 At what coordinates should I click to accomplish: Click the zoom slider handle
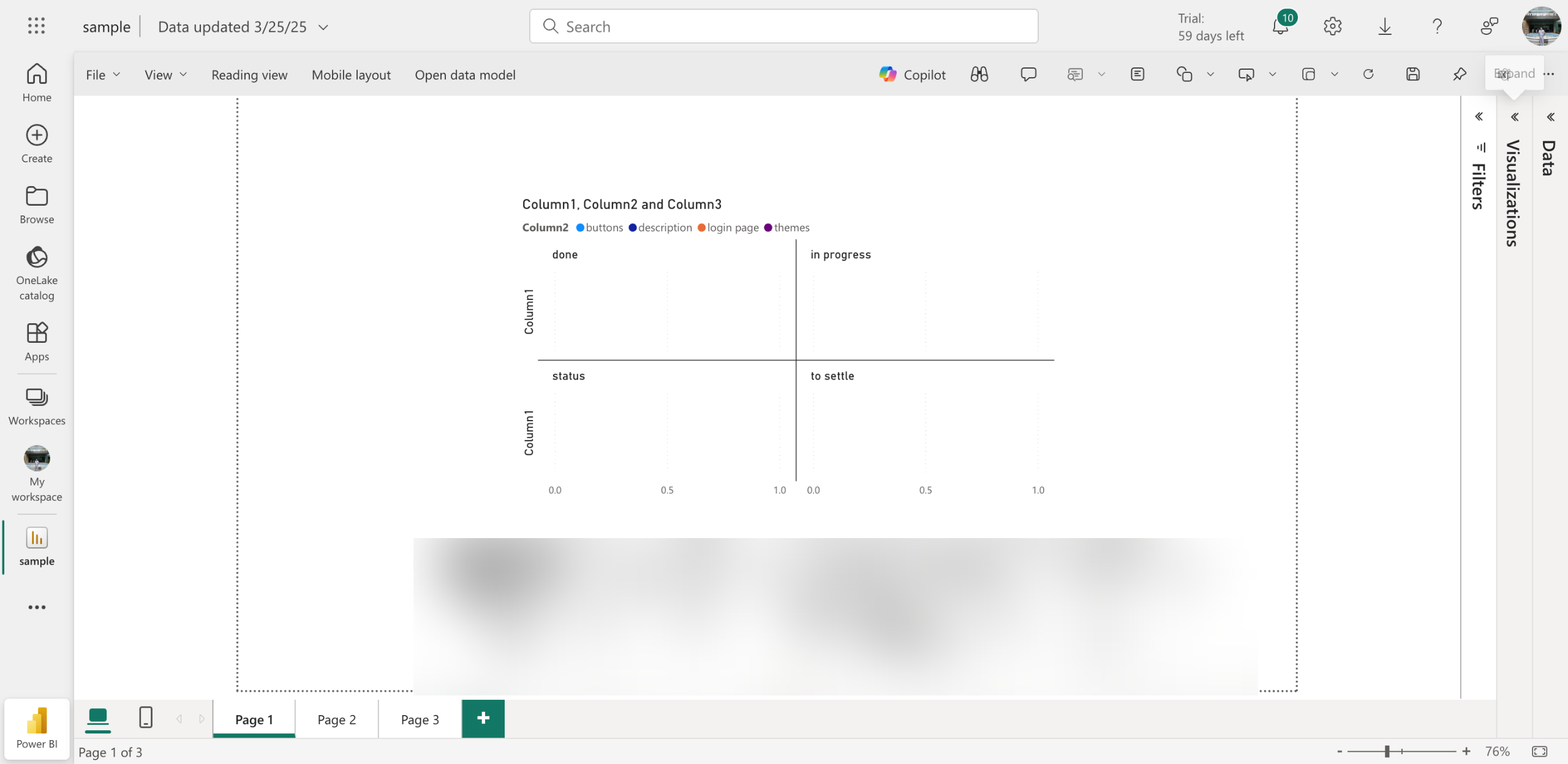point(1387,751)
